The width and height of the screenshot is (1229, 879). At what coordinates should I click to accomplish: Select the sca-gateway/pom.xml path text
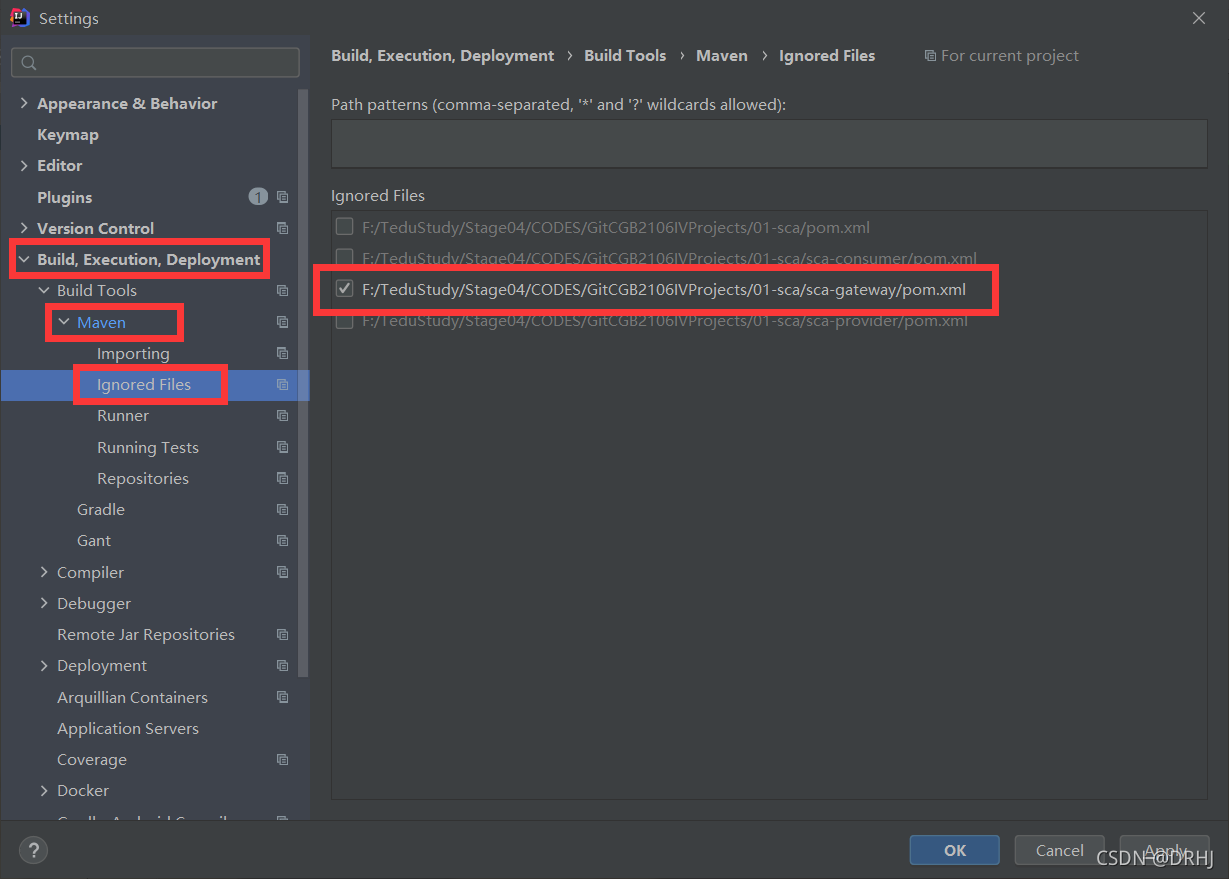[x=664, y=290]
